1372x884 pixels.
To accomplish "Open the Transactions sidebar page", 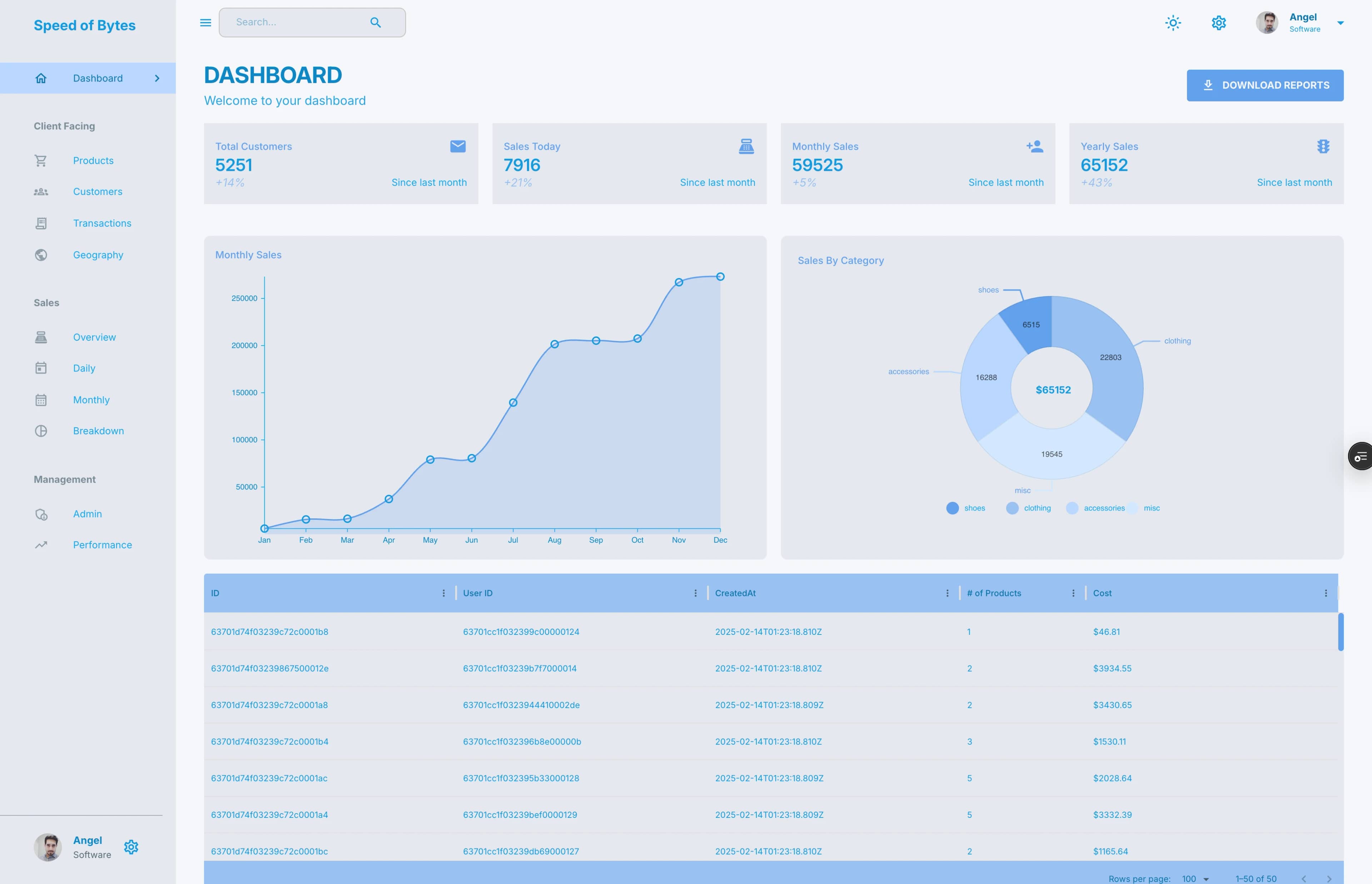I will coord(102,223).
